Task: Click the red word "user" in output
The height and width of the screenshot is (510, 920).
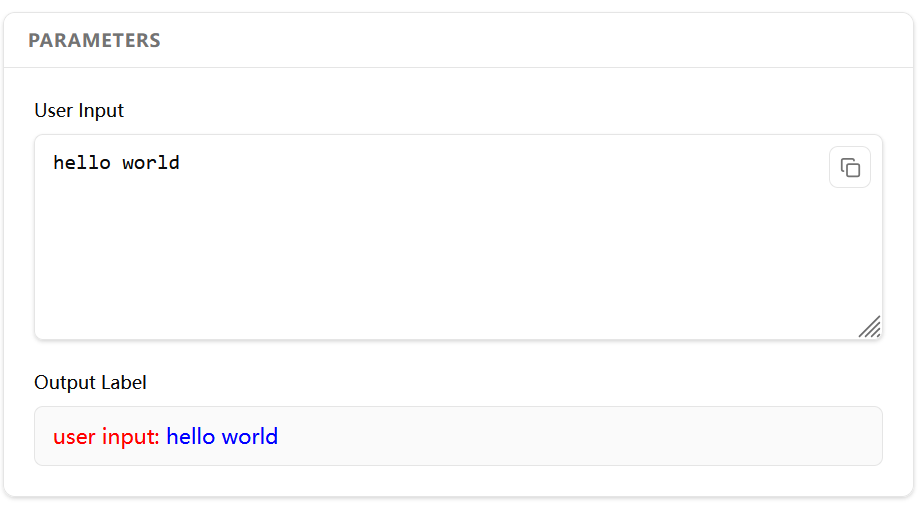Action: coord(75,437)
